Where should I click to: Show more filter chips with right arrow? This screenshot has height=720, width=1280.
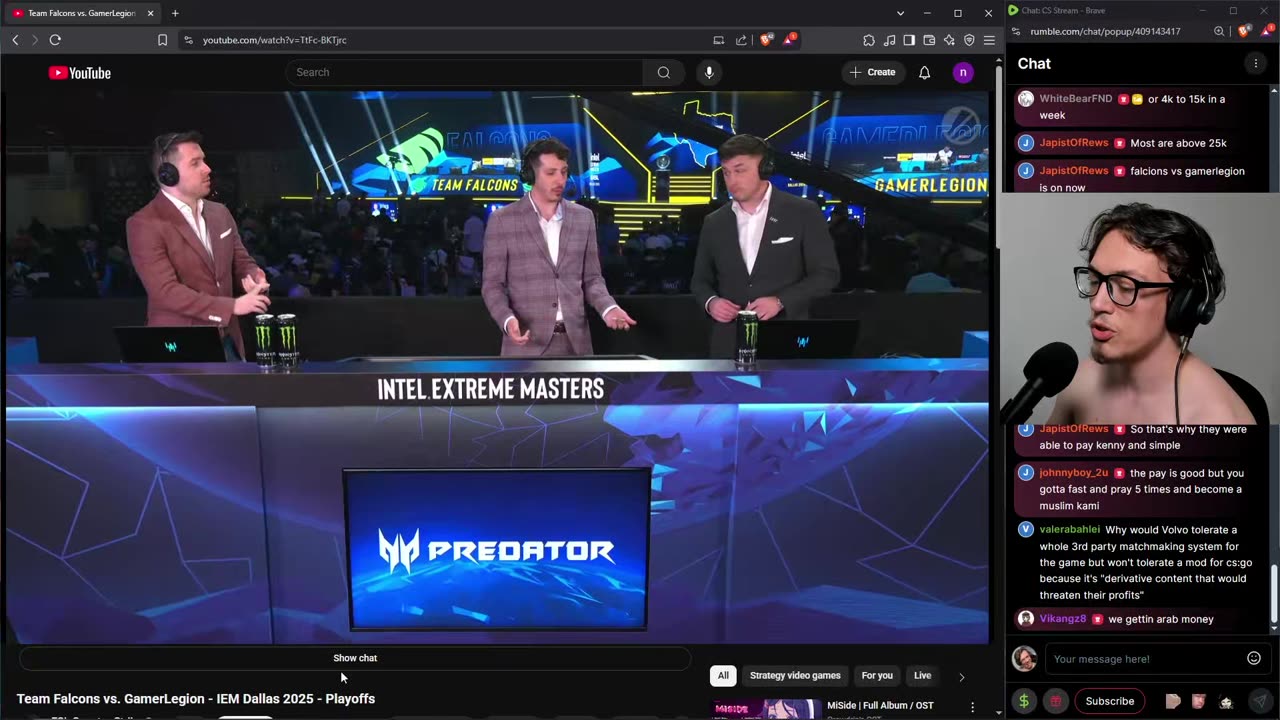962,677
